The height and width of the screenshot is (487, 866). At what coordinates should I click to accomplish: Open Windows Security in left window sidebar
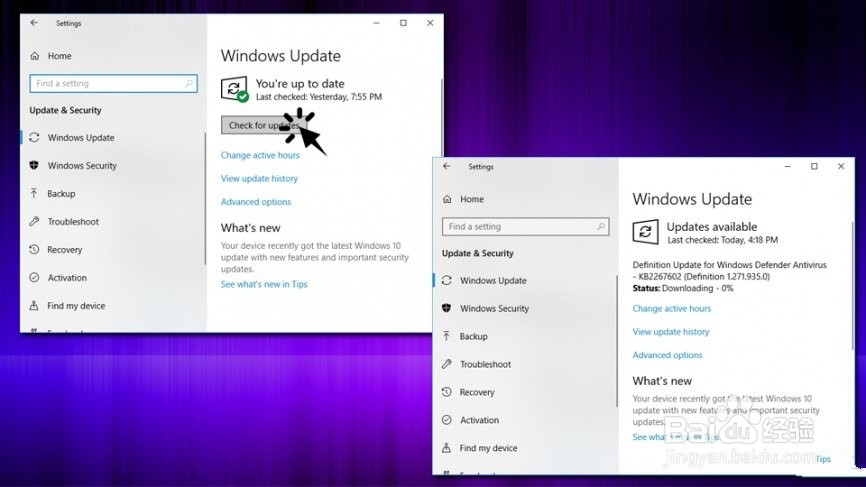pyautogui.click(x=82, y=166)
